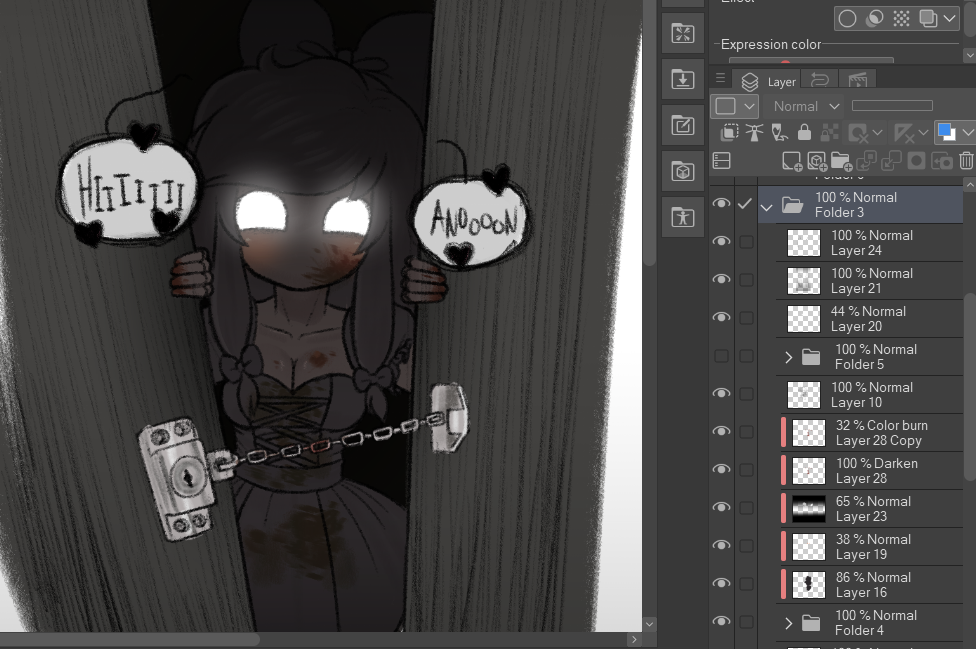Hide Layer 24 with its eye icon
This screenshot has width=976, height=649.
721,242
